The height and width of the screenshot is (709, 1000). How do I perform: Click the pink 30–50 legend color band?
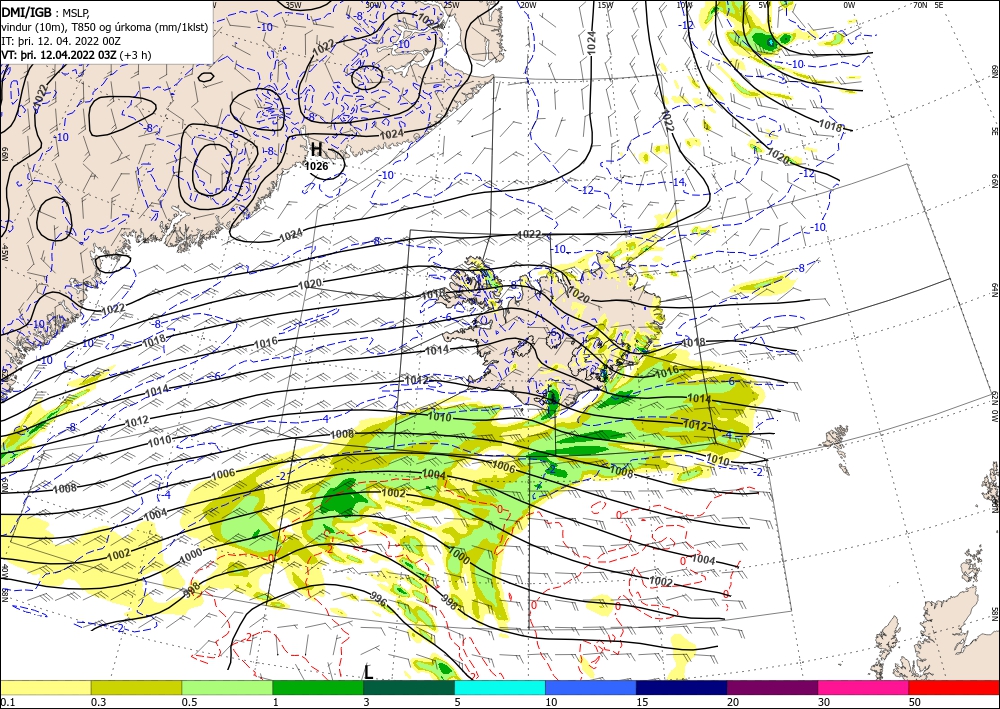[x=864, y=687]
